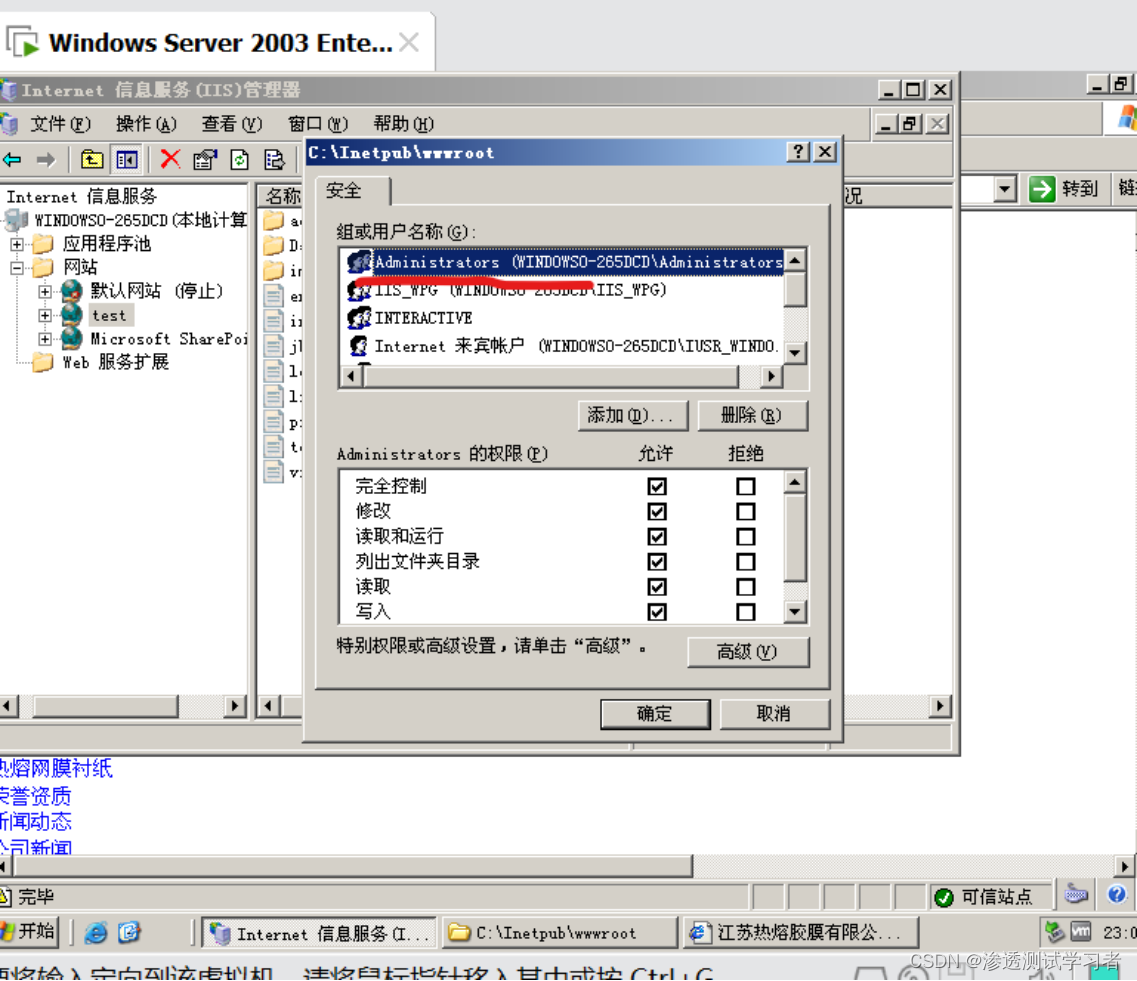The width and height of the screenshot is (1137, 981).
Task: Switch to 江苏热熔胶膜有限公司 taskbar window
Action: 801,932
